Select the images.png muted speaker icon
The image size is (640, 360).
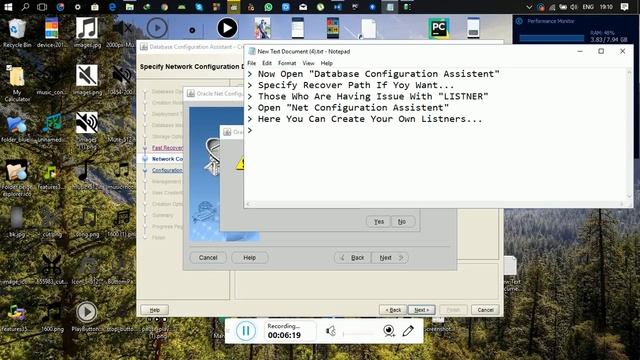click(87, 80)
